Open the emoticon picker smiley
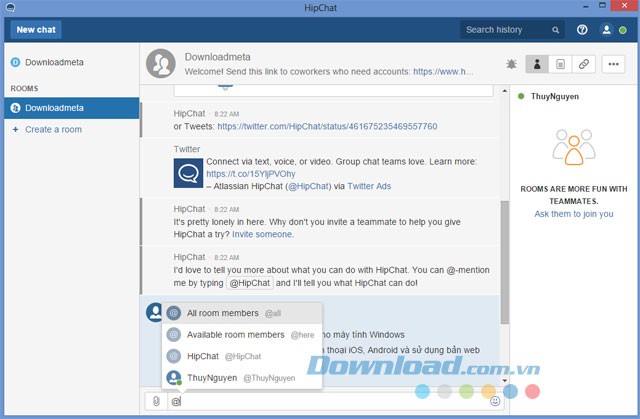Screen dimensions: 640x419 [495, 401]
